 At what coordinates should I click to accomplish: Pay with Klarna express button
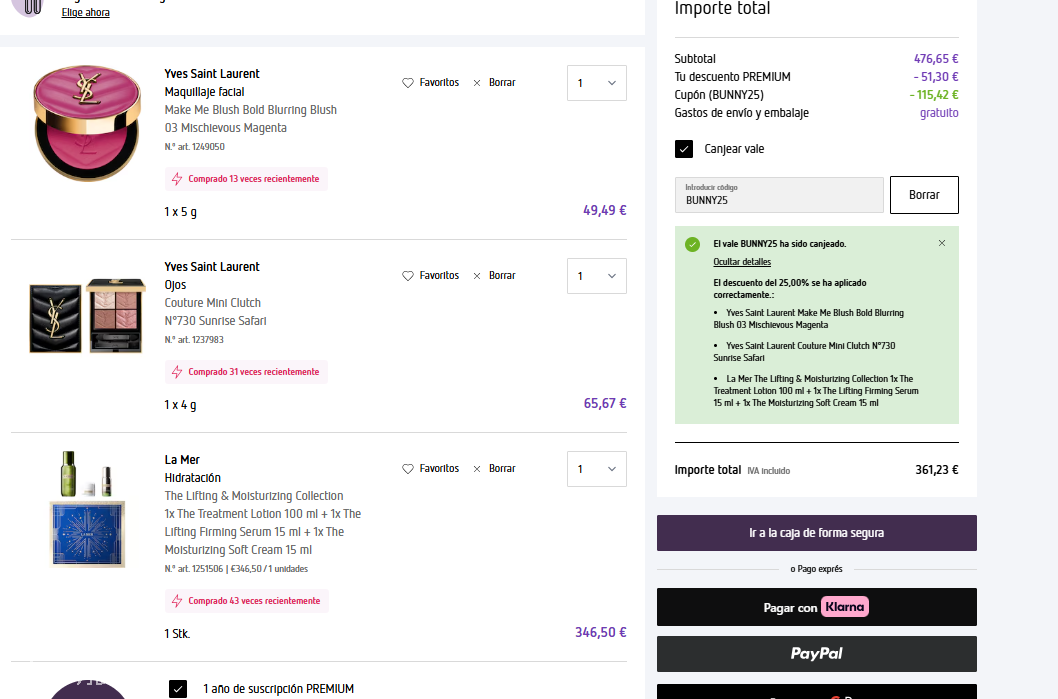[x=816, y=607]
